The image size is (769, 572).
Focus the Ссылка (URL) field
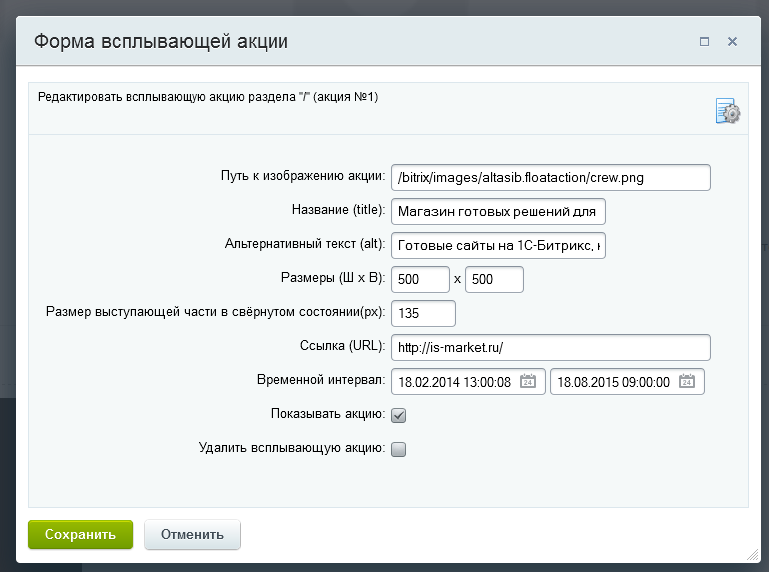pyautogui.click(x=551, y=347)
